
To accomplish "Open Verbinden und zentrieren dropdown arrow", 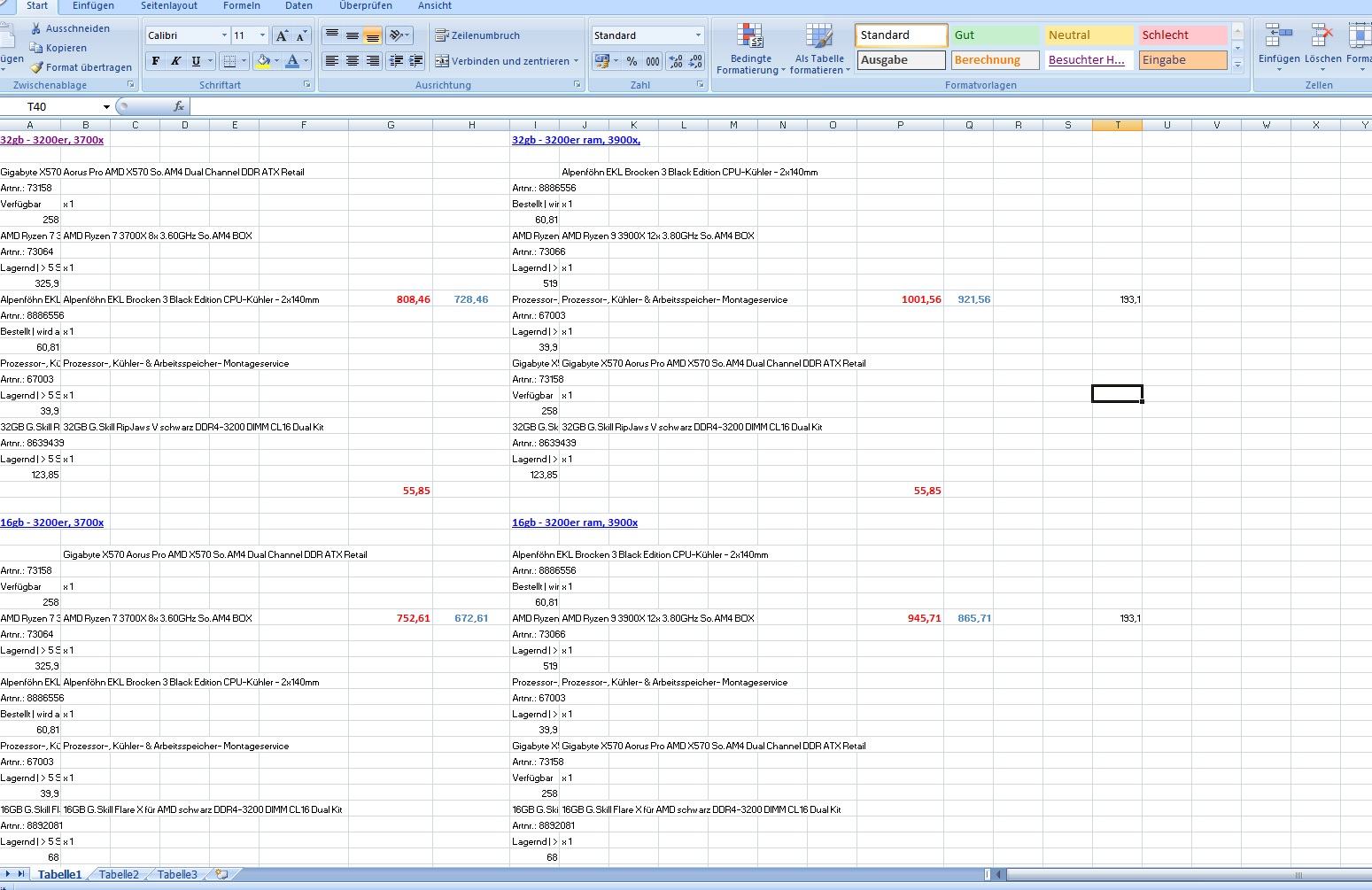I will point(576,61).
